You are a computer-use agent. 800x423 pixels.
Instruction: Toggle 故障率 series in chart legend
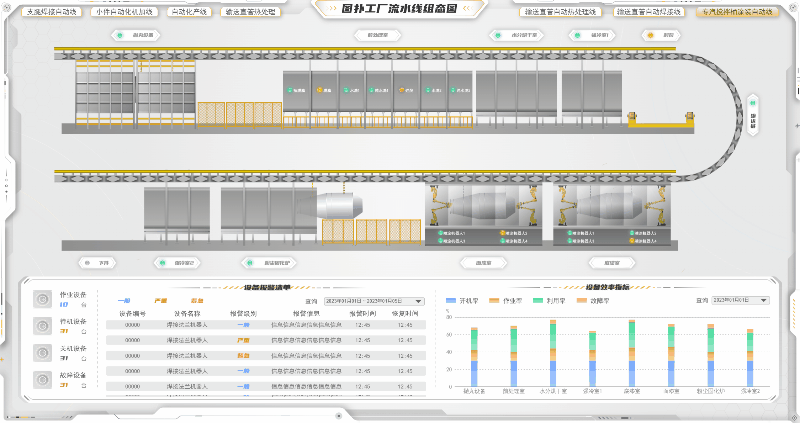pyautogui.click(x=593, y=301)
